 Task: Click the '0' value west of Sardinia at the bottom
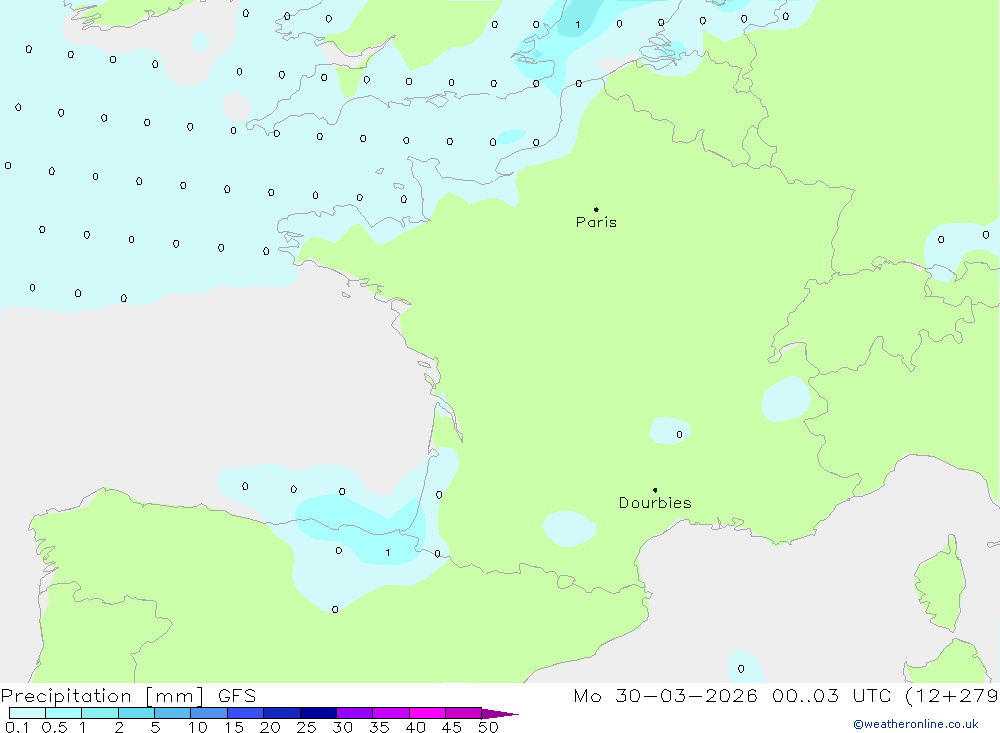pos(740,669)
